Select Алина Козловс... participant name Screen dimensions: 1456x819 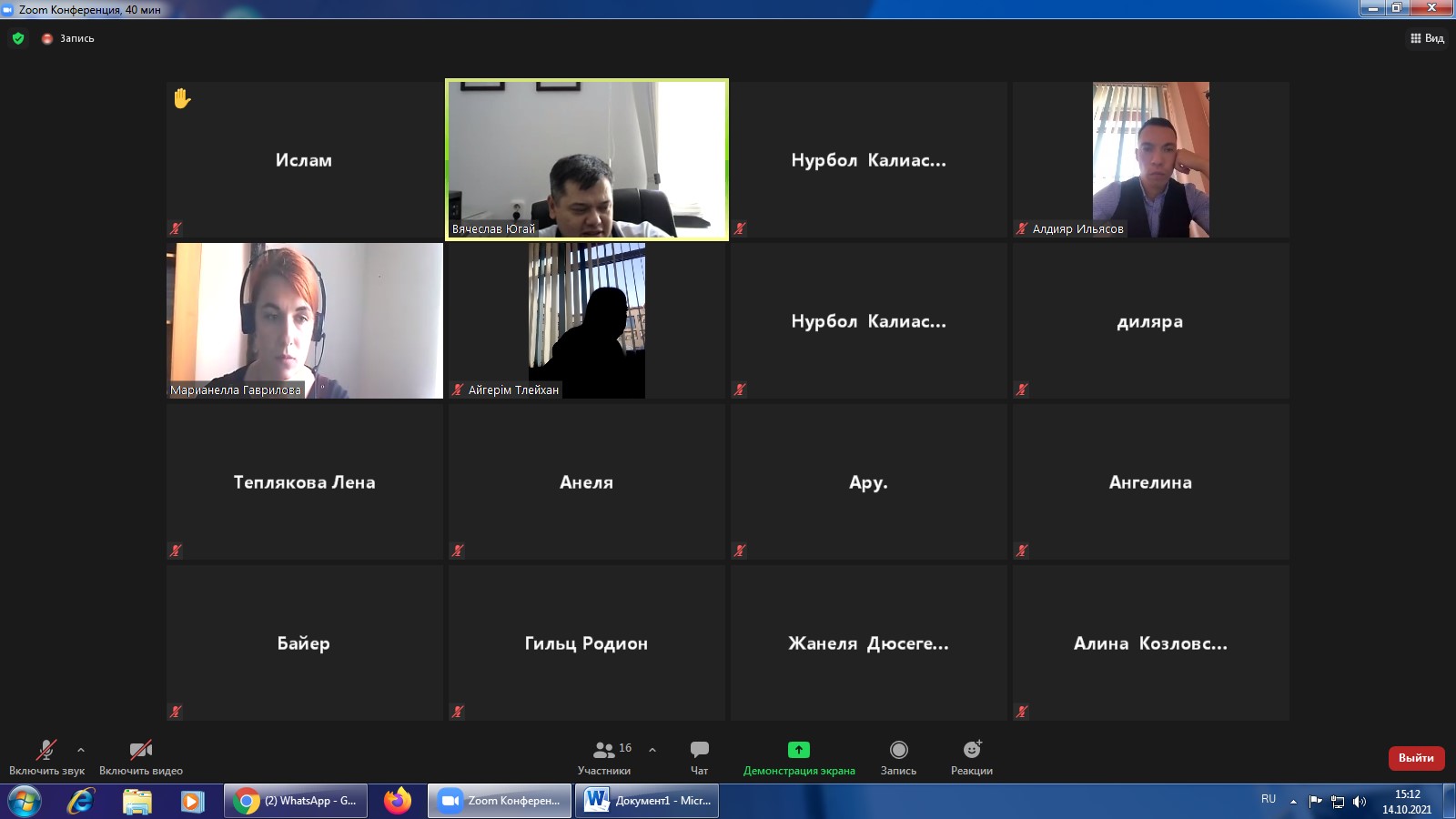point(1150,643)
